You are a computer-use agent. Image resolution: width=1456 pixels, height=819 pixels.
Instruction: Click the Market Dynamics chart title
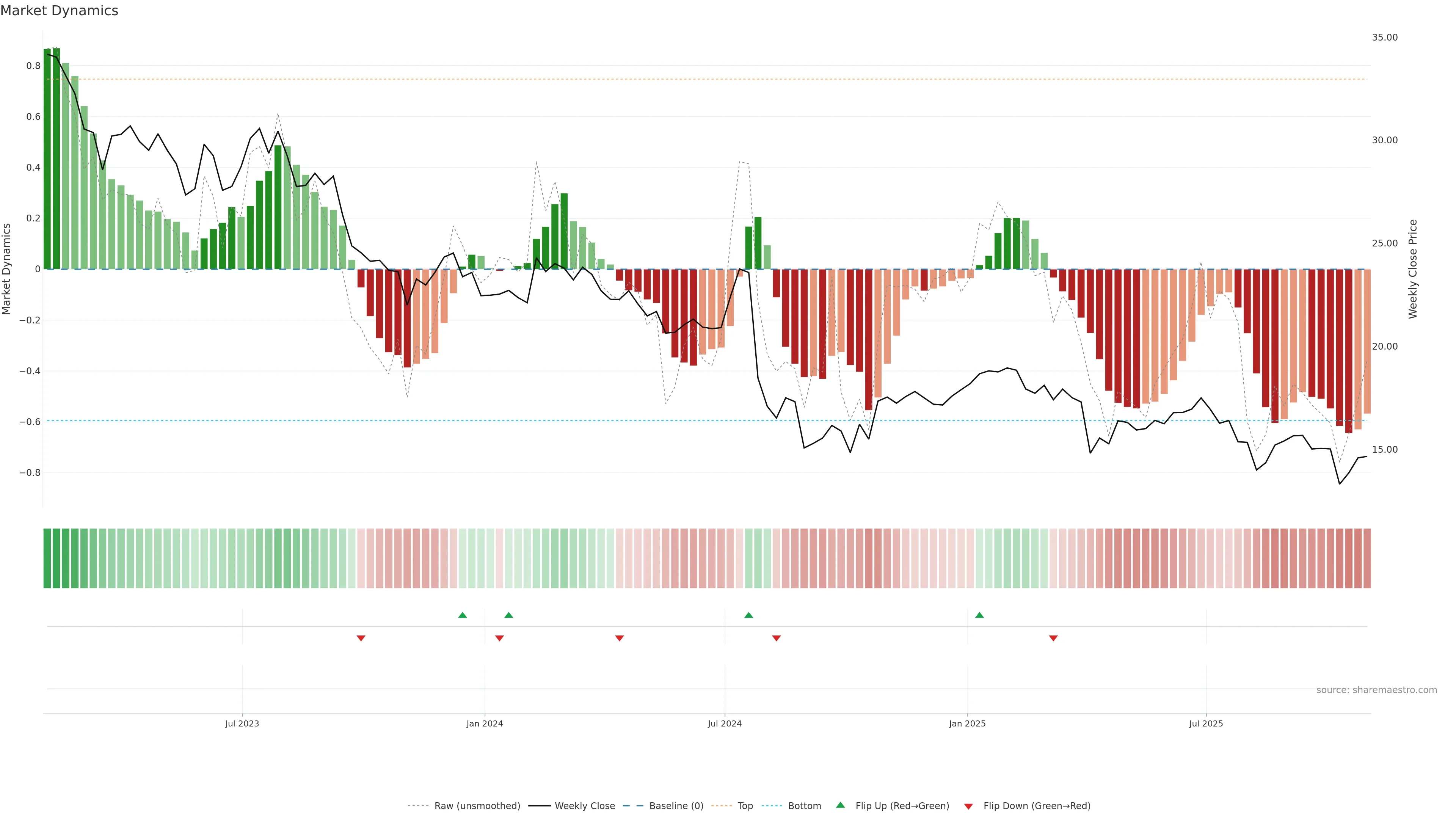(60, 11)
